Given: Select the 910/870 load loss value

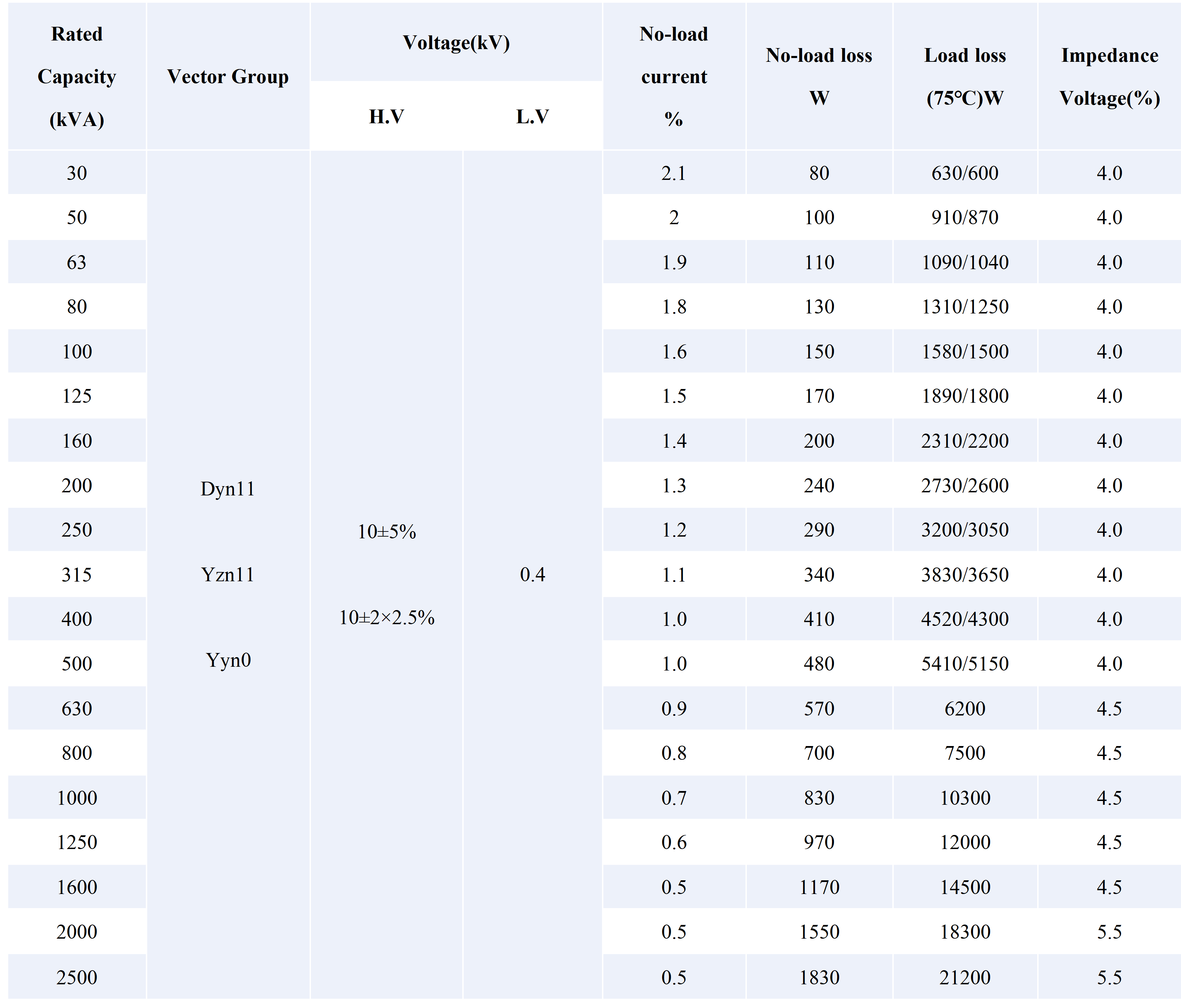Looking at the screenshot, I should [965, 217].
